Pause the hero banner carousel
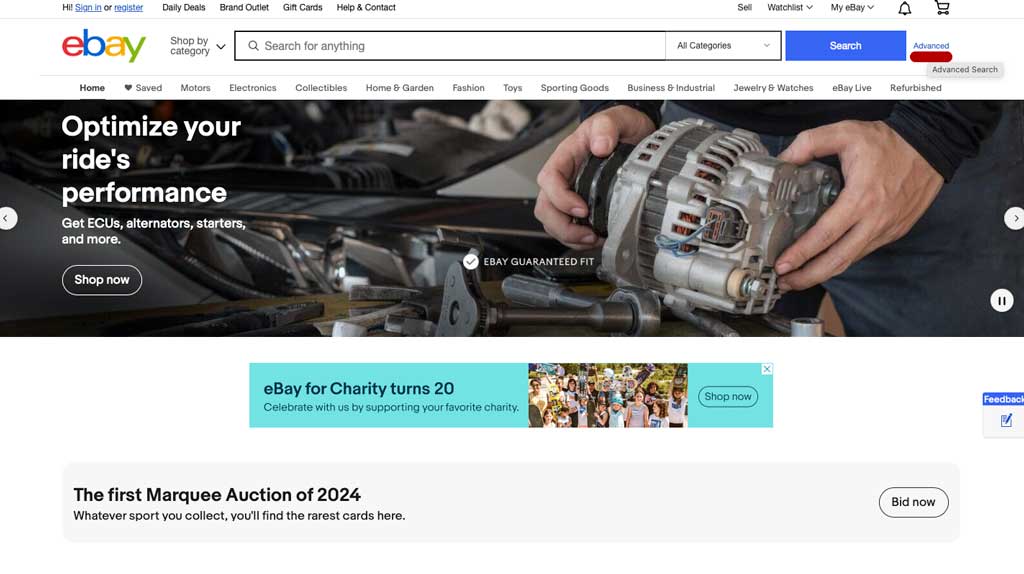Viewport: 1024px width, 574px height. (1001, 300)
